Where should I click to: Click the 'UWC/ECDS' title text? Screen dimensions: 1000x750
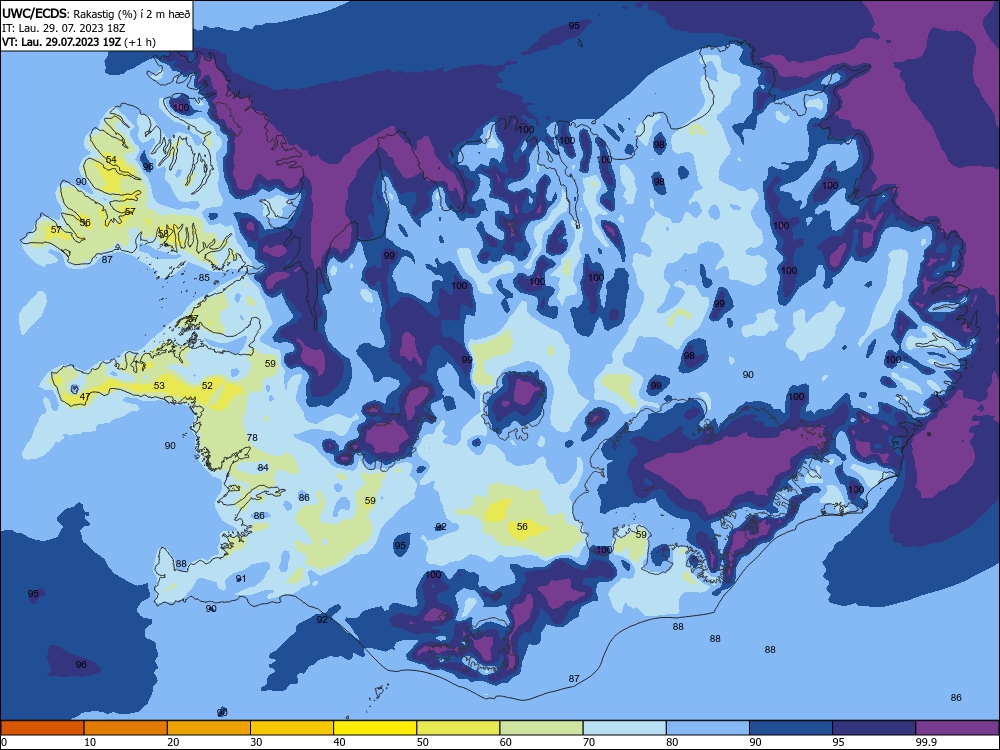[36, 13]
